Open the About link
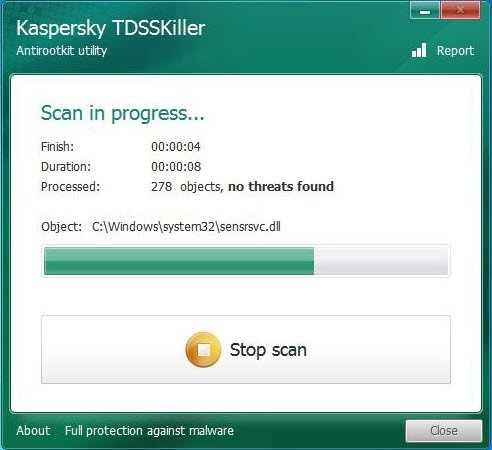 pyautogui.click(x=33, y=431)
